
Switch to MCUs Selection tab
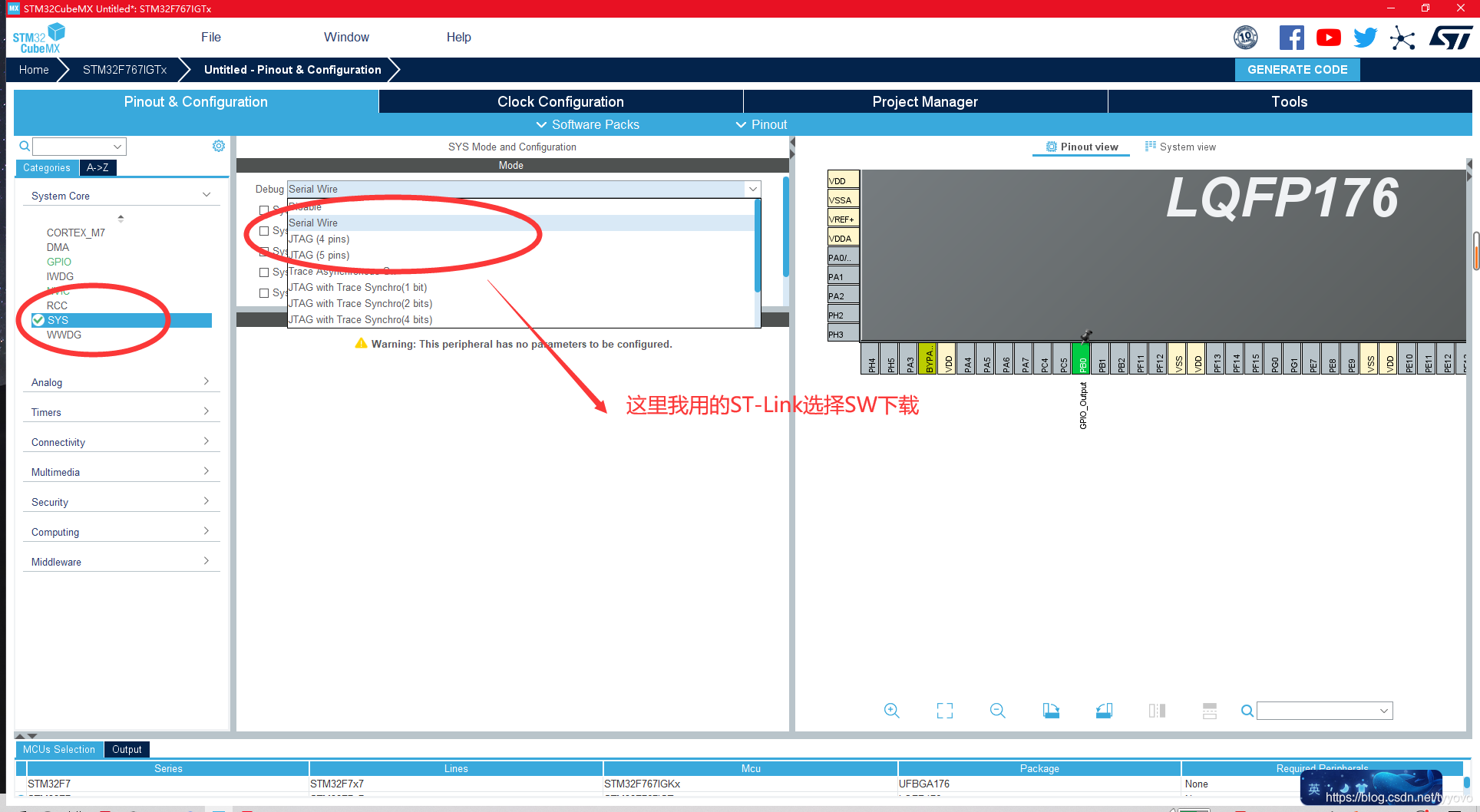59,749
